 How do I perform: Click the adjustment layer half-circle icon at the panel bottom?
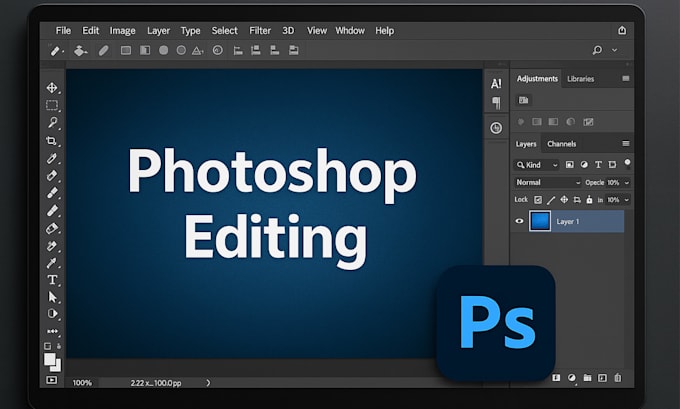pos(572,378)
